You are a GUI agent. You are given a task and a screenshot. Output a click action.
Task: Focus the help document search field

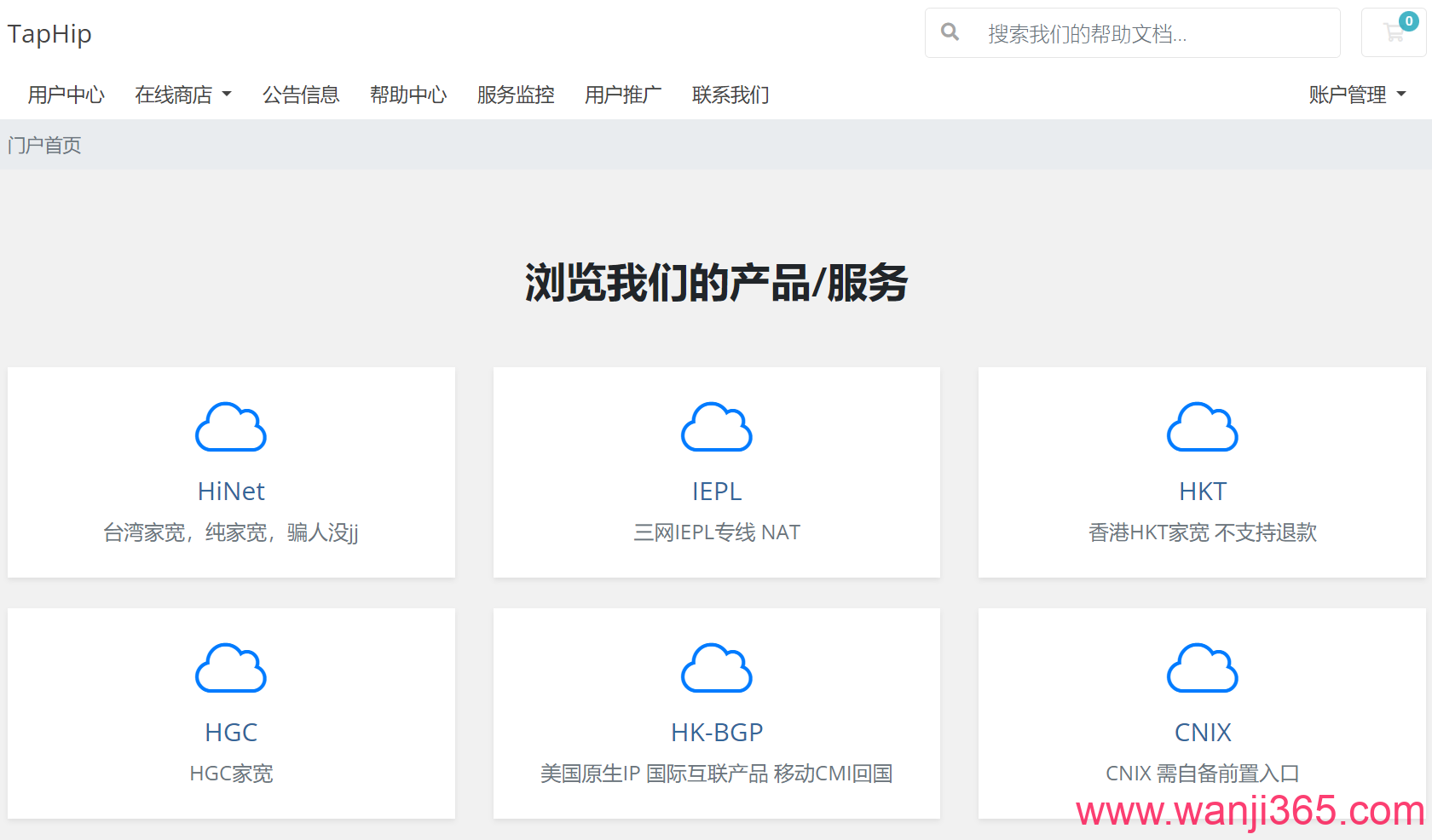[x=1151, y=34]
